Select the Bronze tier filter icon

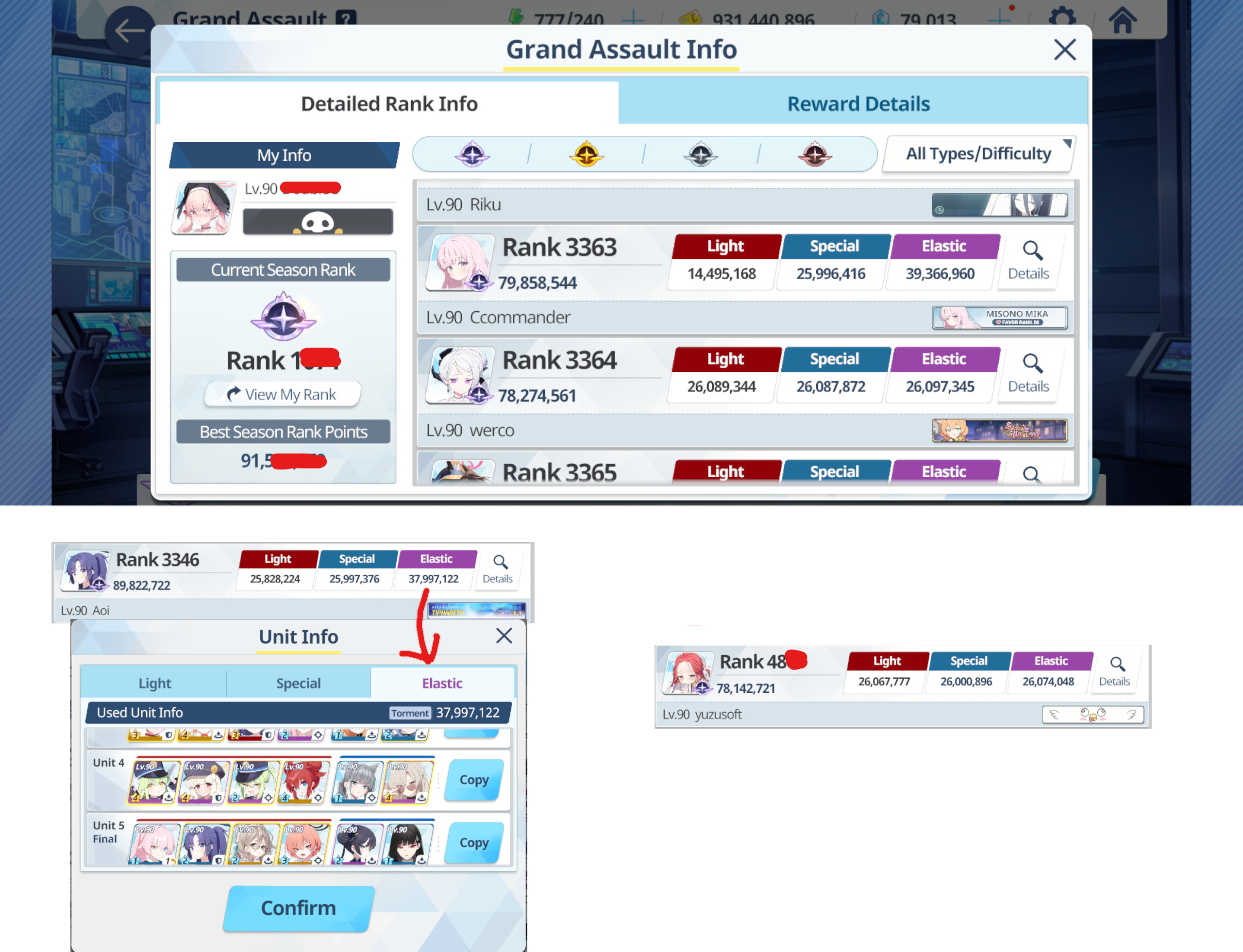point(814,154)
